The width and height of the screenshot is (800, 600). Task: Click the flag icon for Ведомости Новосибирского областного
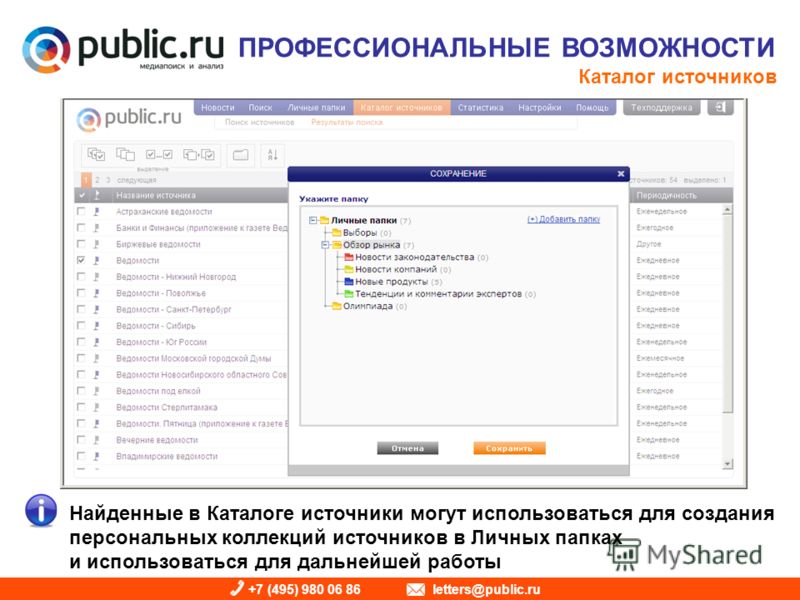[x=96, y=374]
